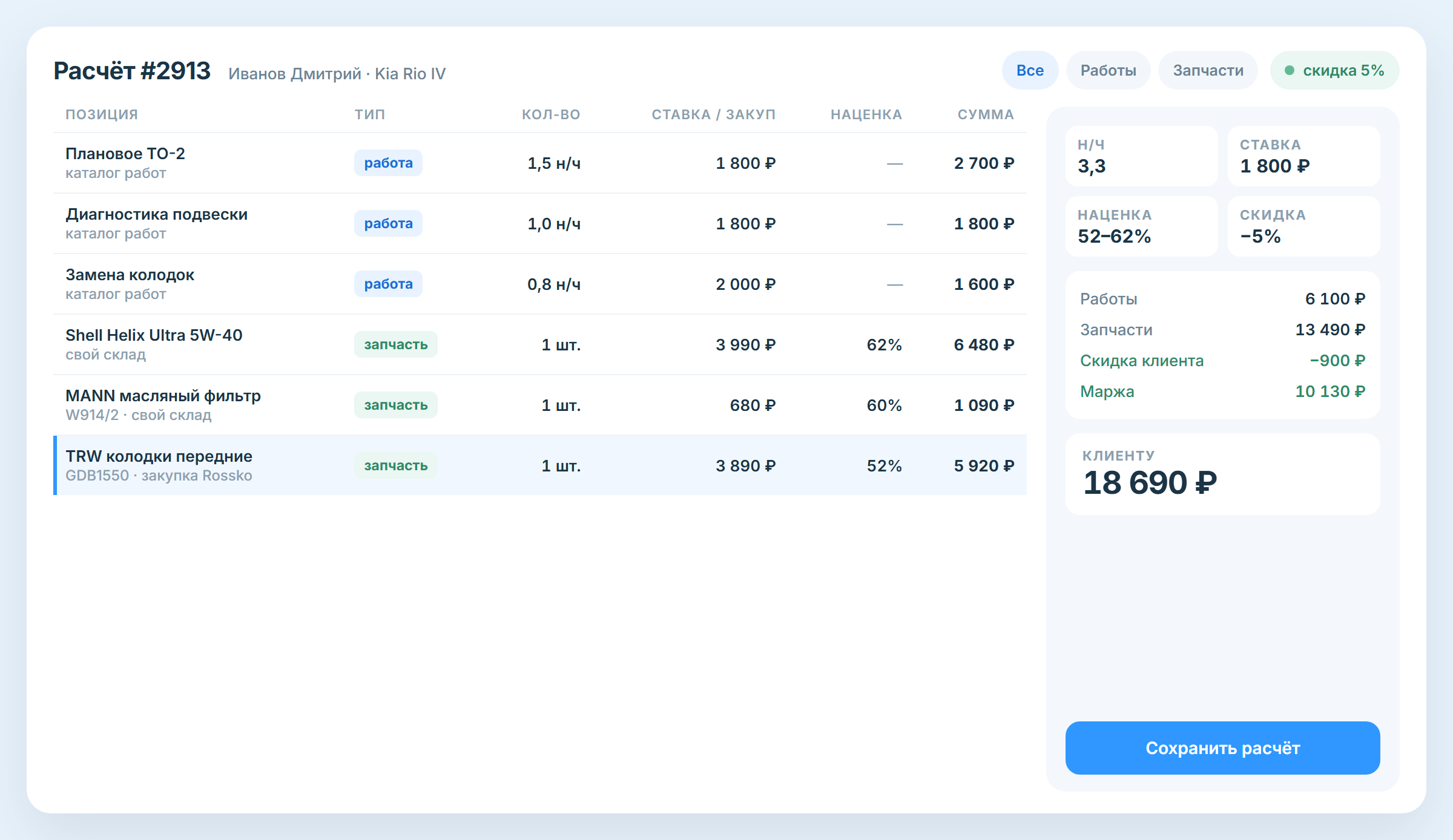Click the запчасть tag on MANN масляный фильтр

point(396,405)
